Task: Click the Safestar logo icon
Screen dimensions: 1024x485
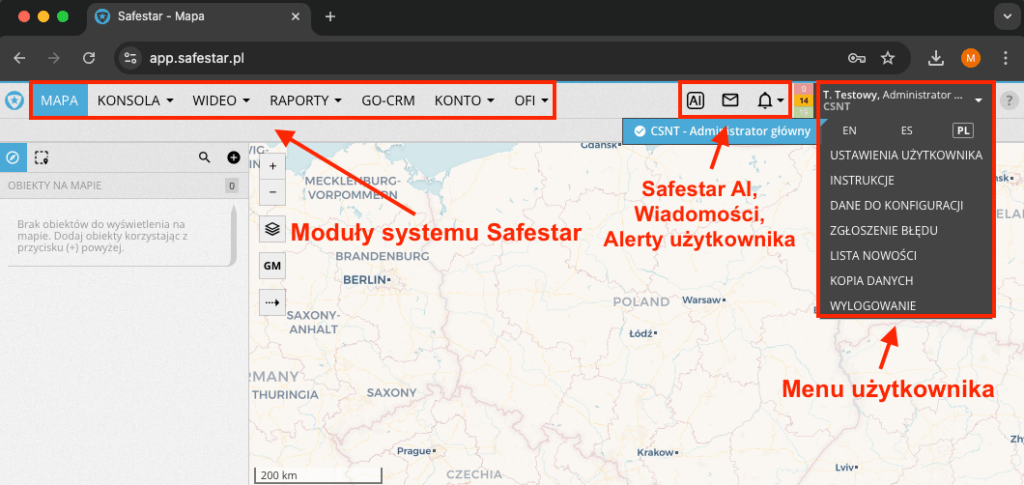Action: click(13, 101)
